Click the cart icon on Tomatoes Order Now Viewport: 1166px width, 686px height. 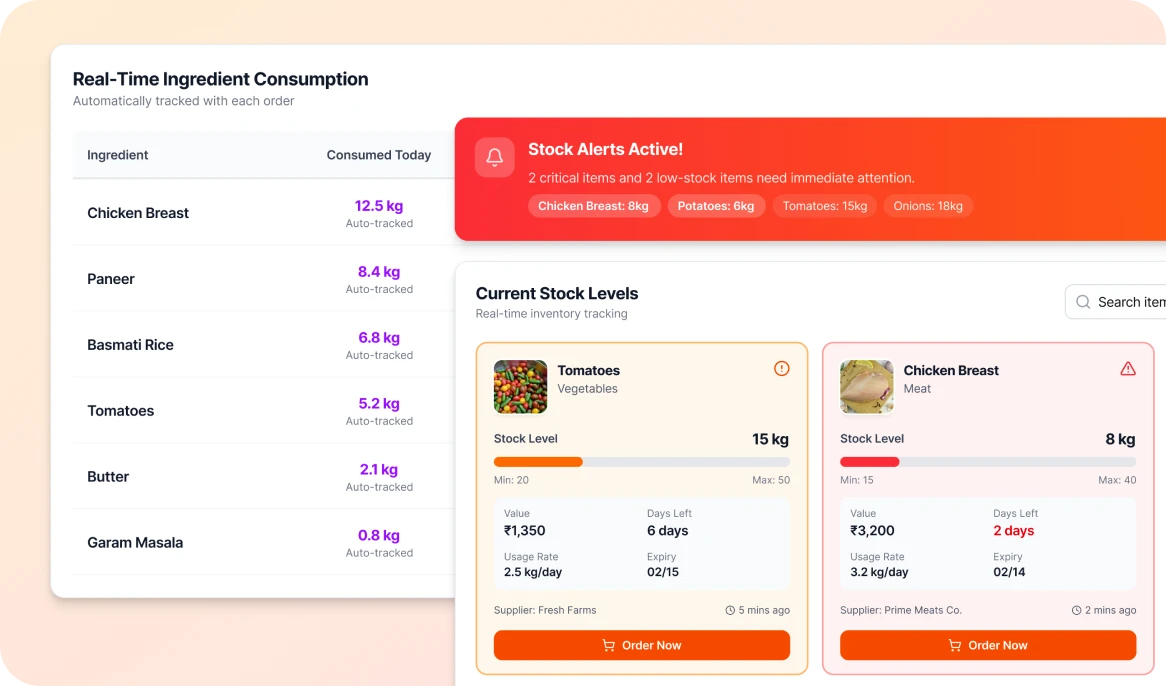[x=608, y=646]
